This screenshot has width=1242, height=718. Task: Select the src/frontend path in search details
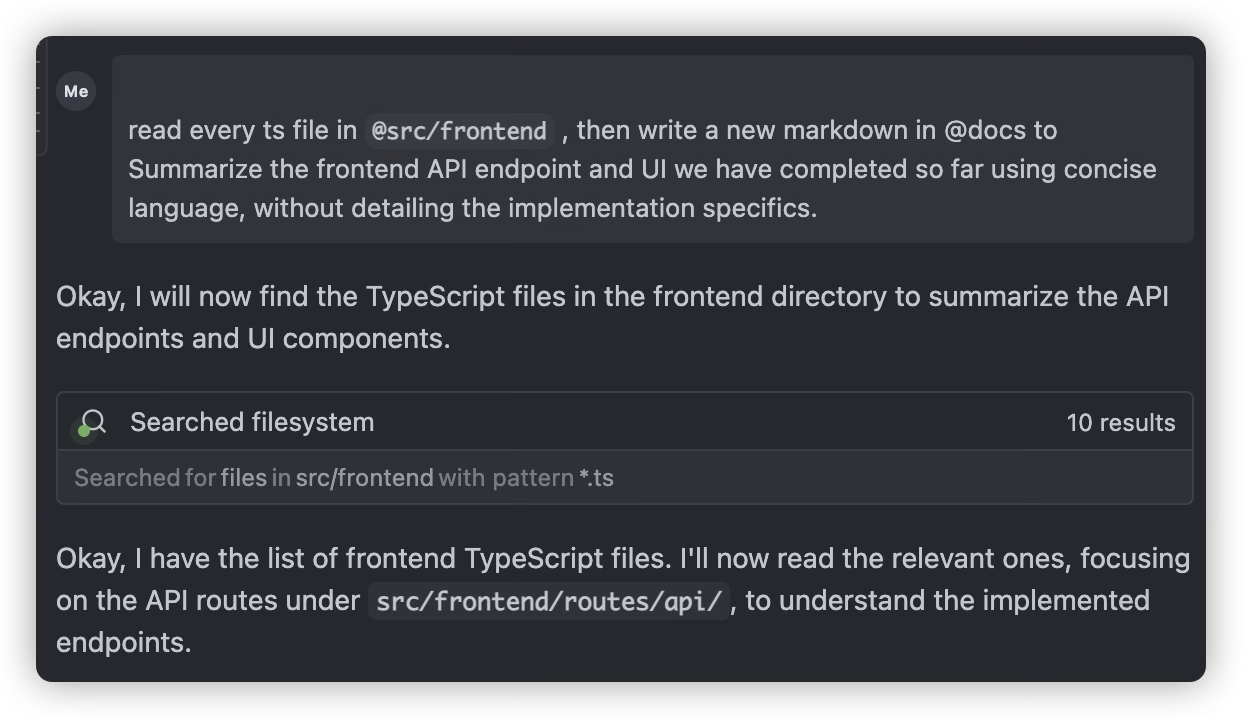[x=365, y=477]
